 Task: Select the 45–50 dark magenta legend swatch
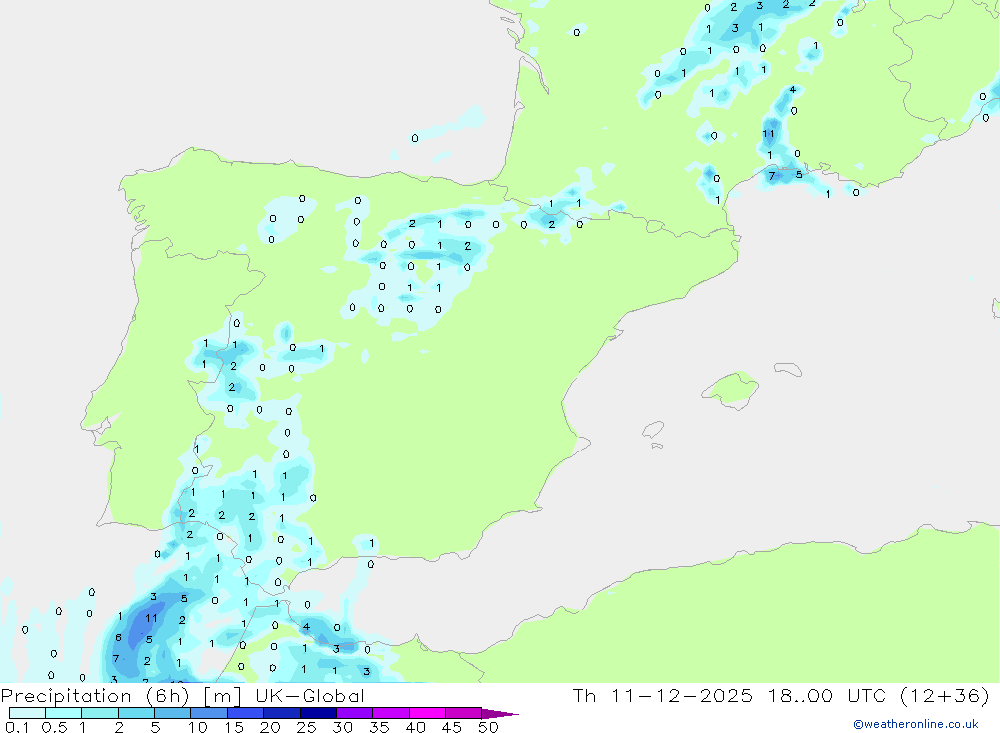[464, 713]
